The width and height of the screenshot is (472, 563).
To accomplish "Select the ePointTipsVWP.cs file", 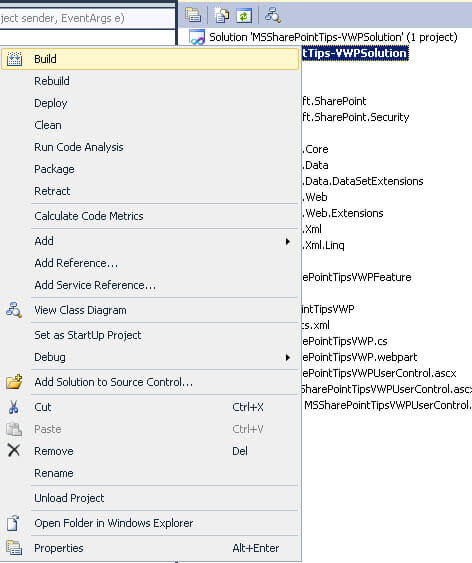I will [x=345, y=341].
